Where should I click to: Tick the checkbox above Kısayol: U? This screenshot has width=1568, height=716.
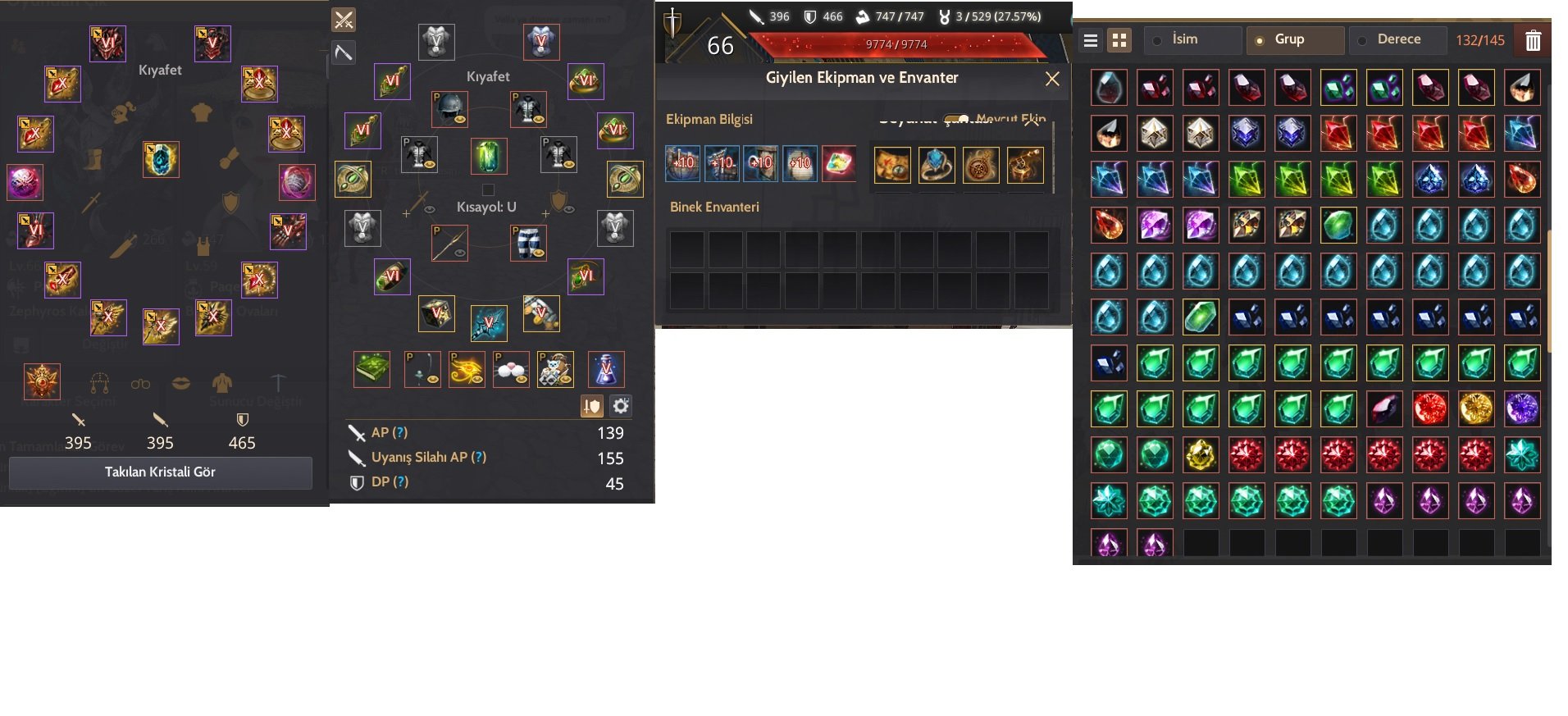click(x=488, y=190)
